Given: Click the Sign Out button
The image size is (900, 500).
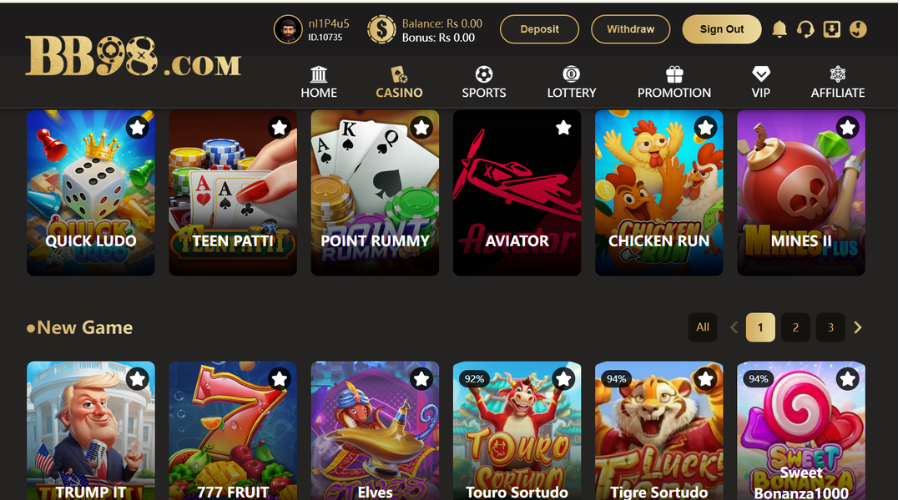Looking at the screenshot, I should pos(721,29).
